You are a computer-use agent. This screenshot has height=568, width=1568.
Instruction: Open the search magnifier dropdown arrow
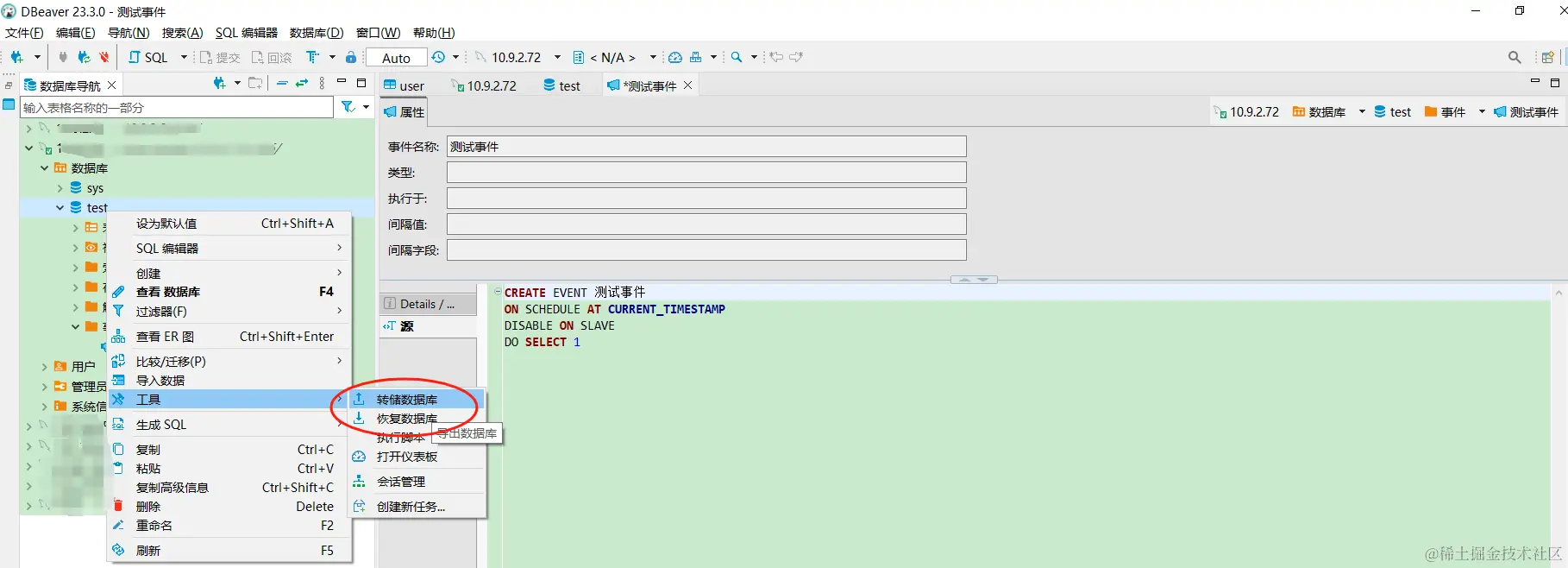pos(754,57)
